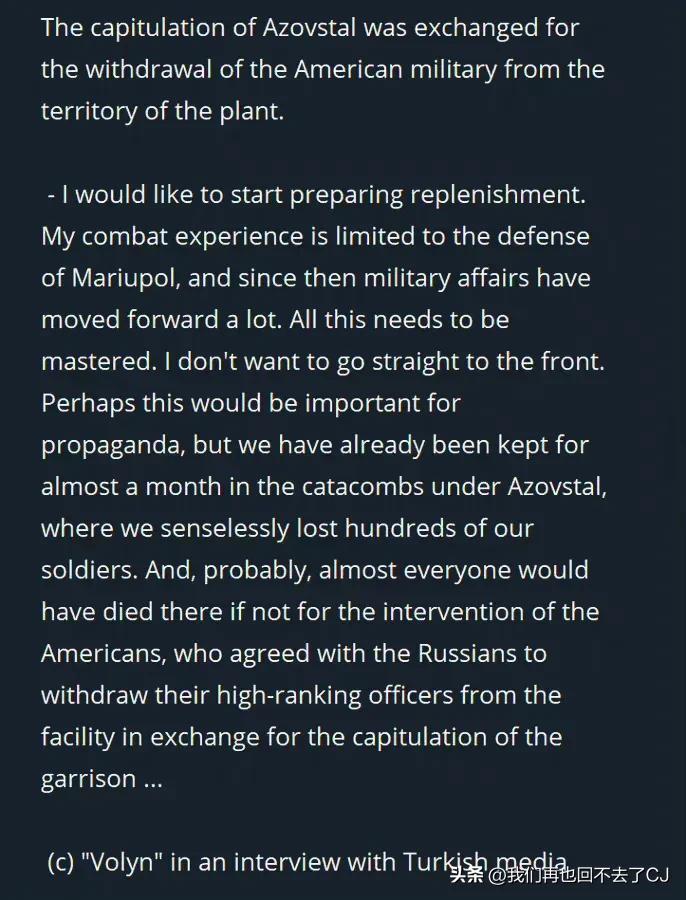Click the "(c)" attribution marker
Image resolution: width=686 pixels, height=900 pixels.
[x=61, y=863]
